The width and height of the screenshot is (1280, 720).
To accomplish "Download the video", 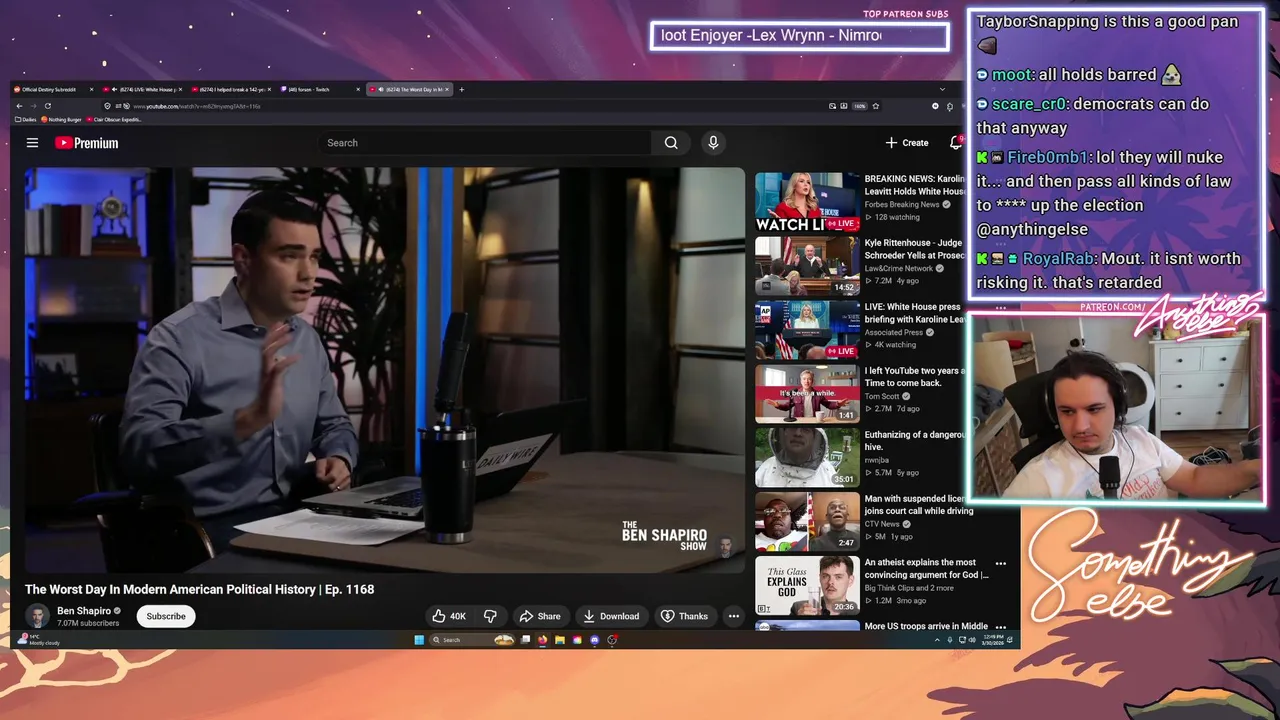I will point(611,616).
